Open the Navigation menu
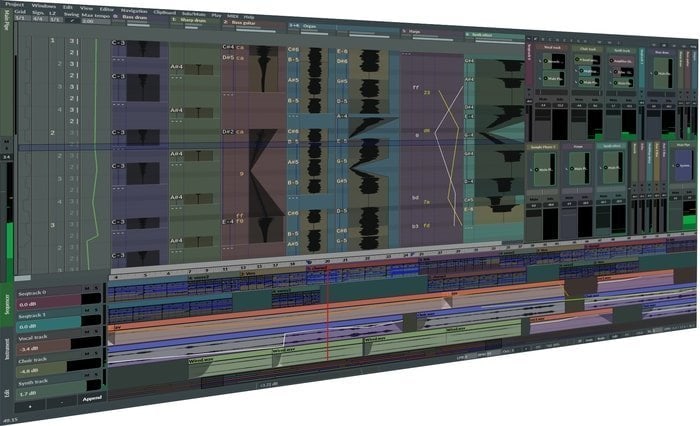 (134, 10)
